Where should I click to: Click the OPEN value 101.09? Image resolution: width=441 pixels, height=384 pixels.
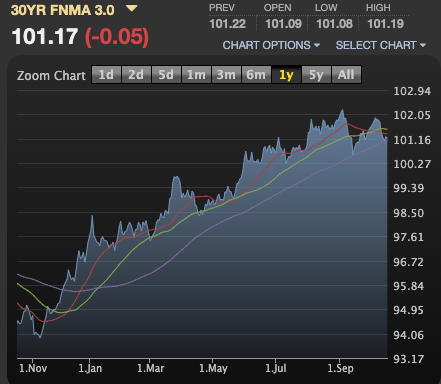click(283, 24)
